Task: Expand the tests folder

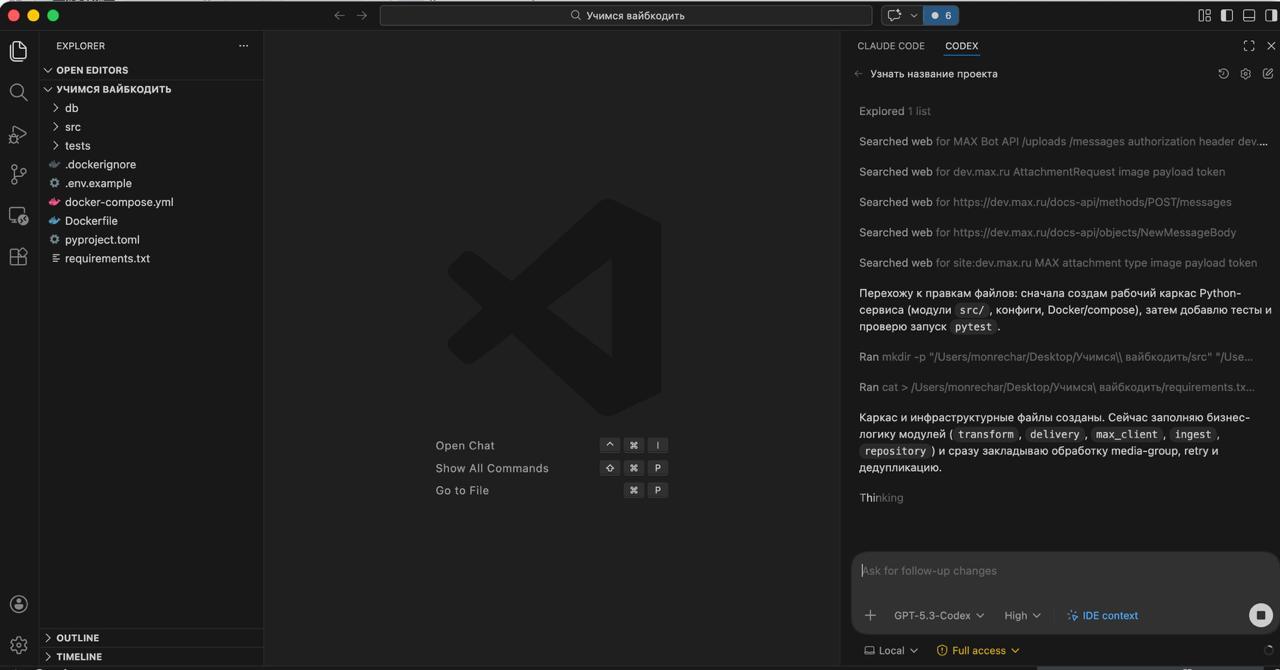Action: coord(152,146)
